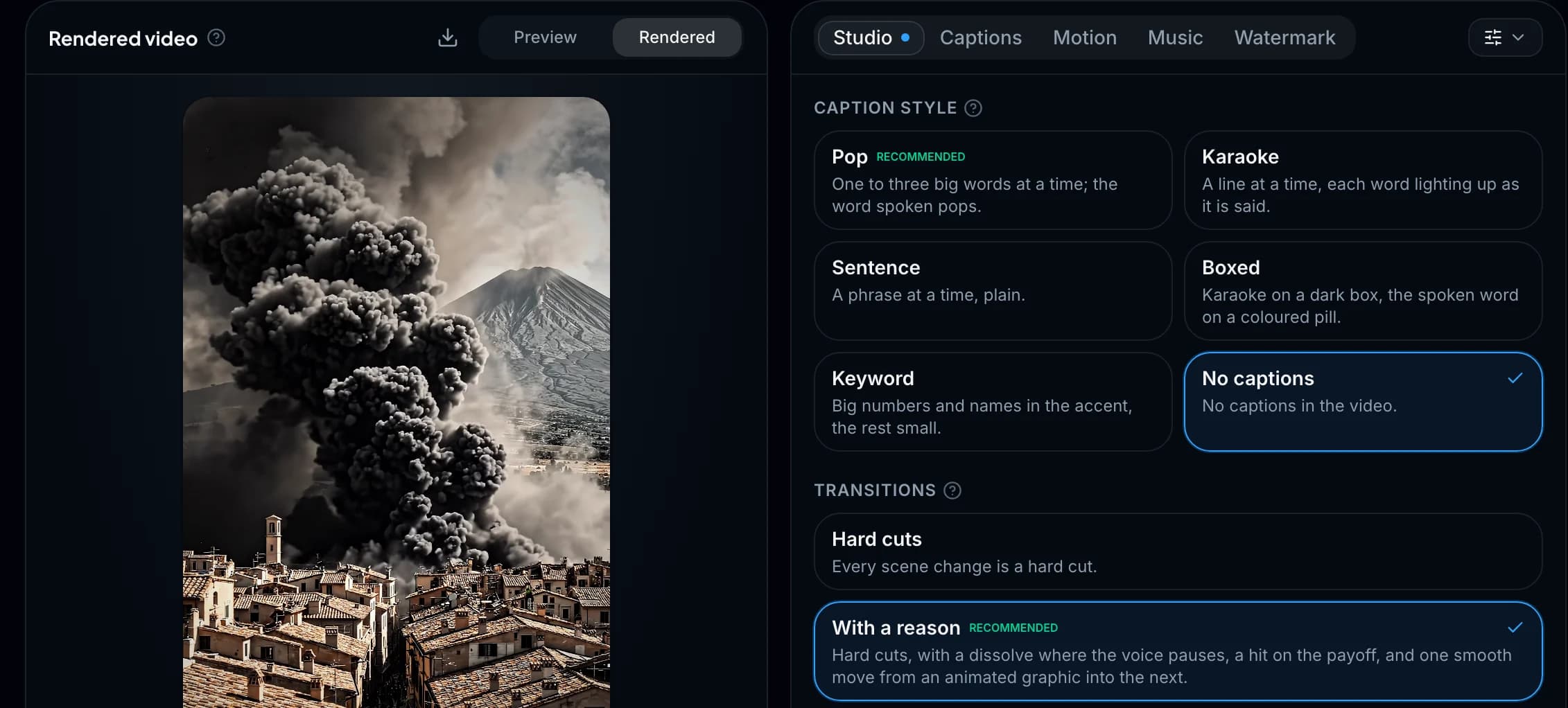Select the Boxed caption style

1363,291
